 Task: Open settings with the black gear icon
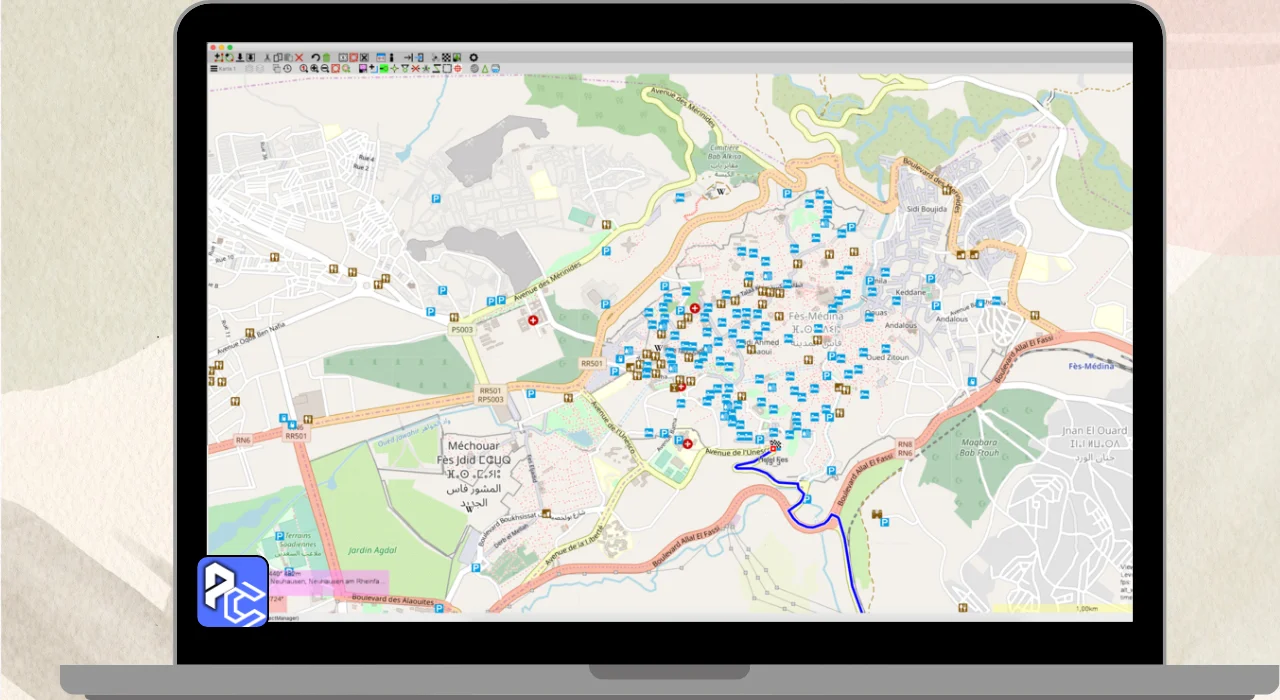point(474,58)
